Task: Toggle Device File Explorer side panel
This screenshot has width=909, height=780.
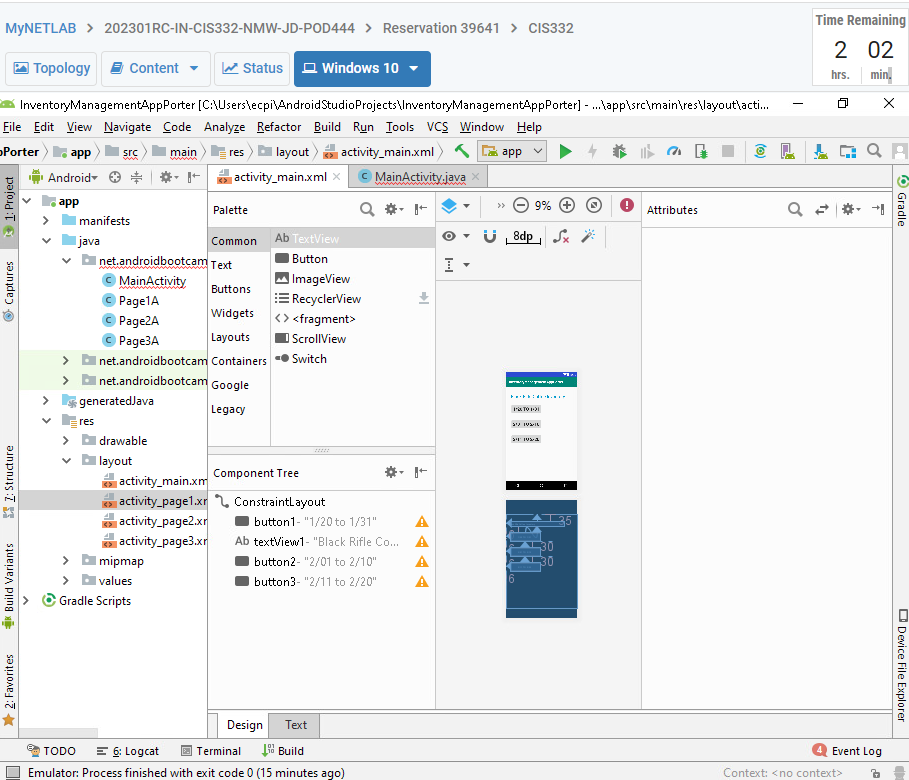Action: [901, 665]
